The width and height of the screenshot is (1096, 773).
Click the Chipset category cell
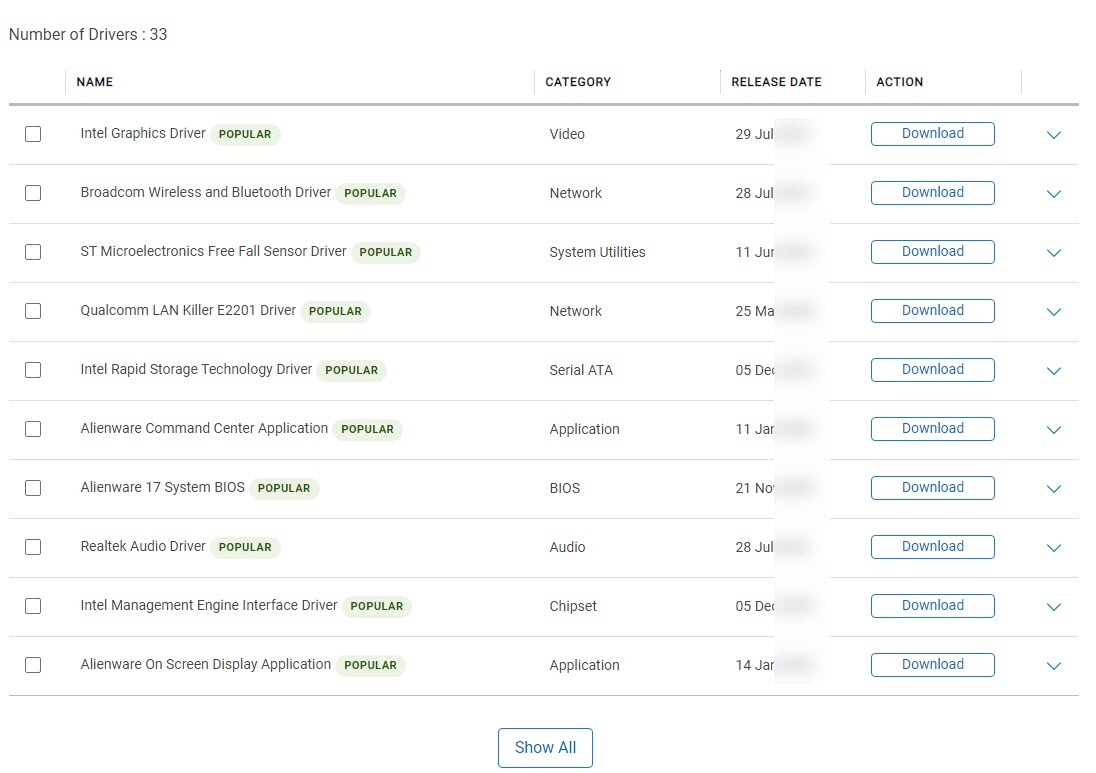(573, 607)
